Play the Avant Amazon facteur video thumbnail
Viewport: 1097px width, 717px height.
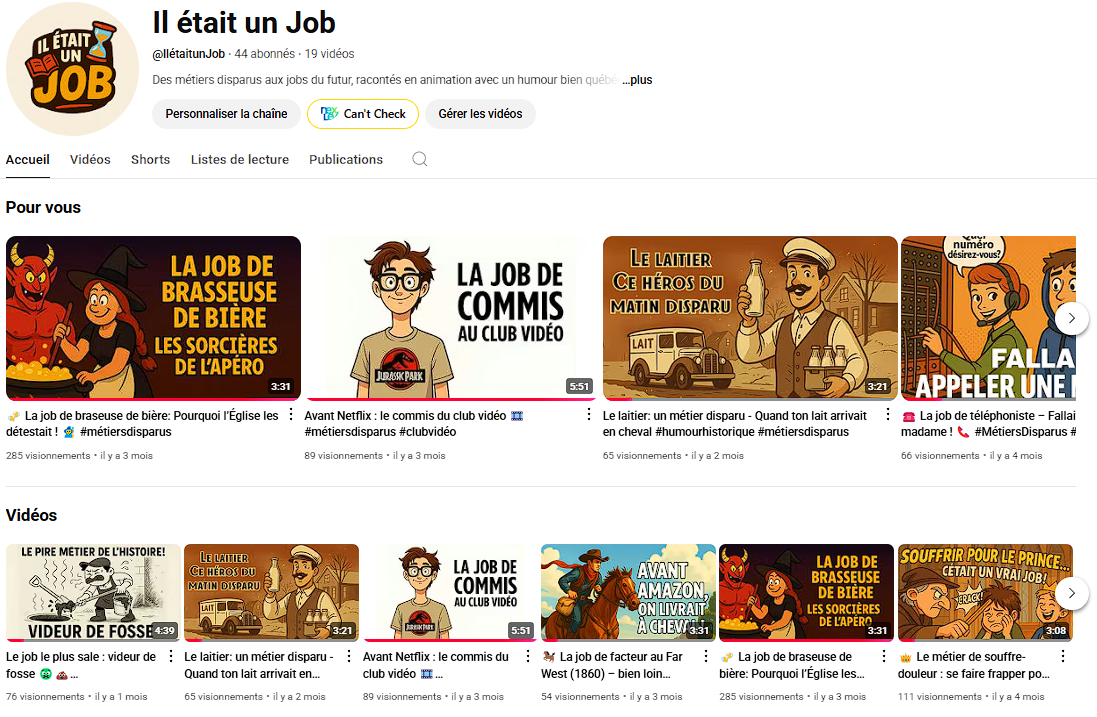click(x=628, y=592)
